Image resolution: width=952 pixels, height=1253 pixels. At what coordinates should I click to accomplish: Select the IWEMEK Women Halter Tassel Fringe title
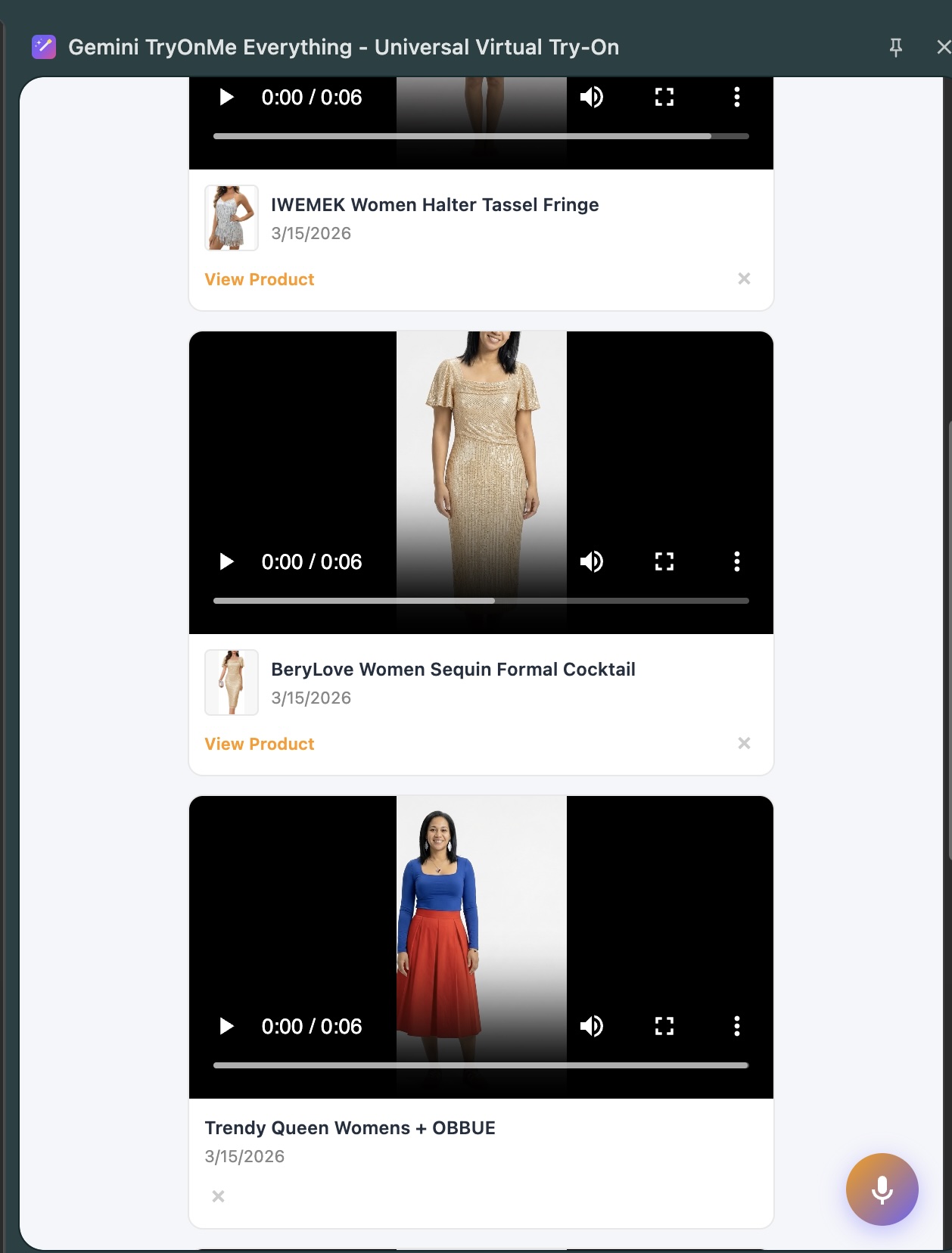(435, 205)
